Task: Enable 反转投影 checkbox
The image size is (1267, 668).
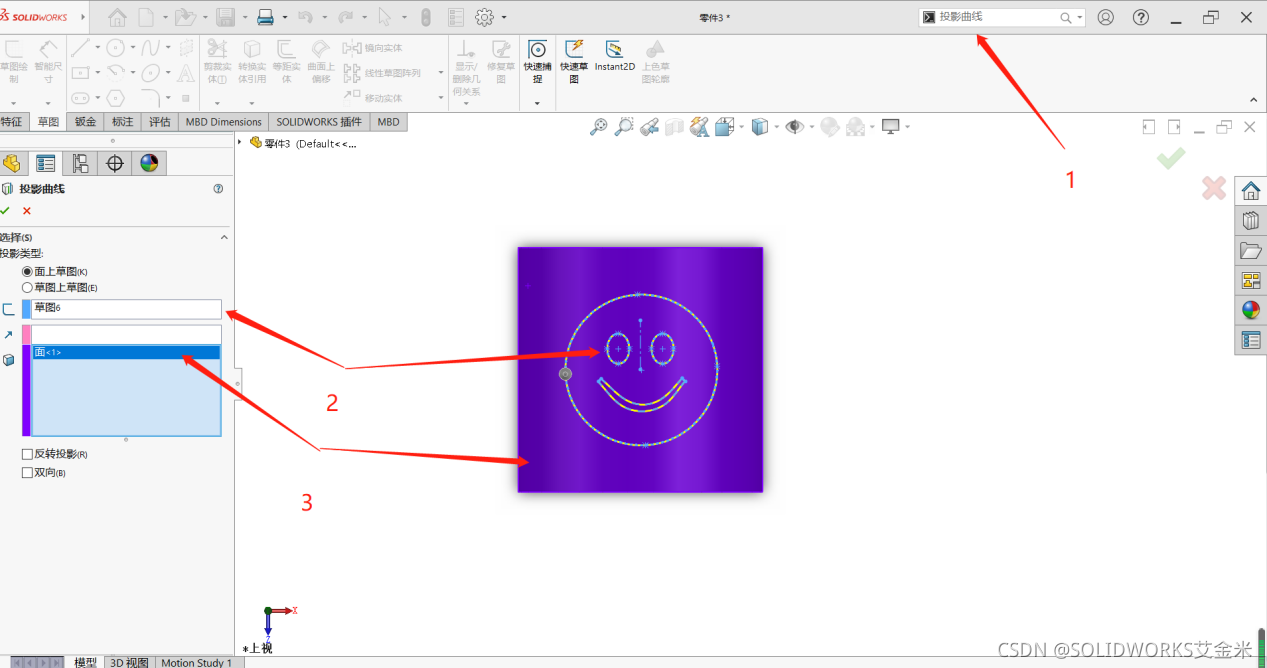Action: pos(28,454)
